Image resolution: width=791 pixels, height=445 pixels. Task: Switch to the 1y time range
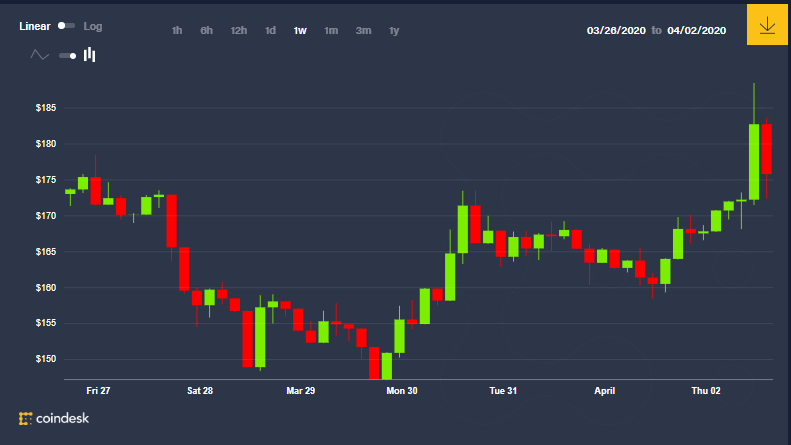tap(394, 31)
